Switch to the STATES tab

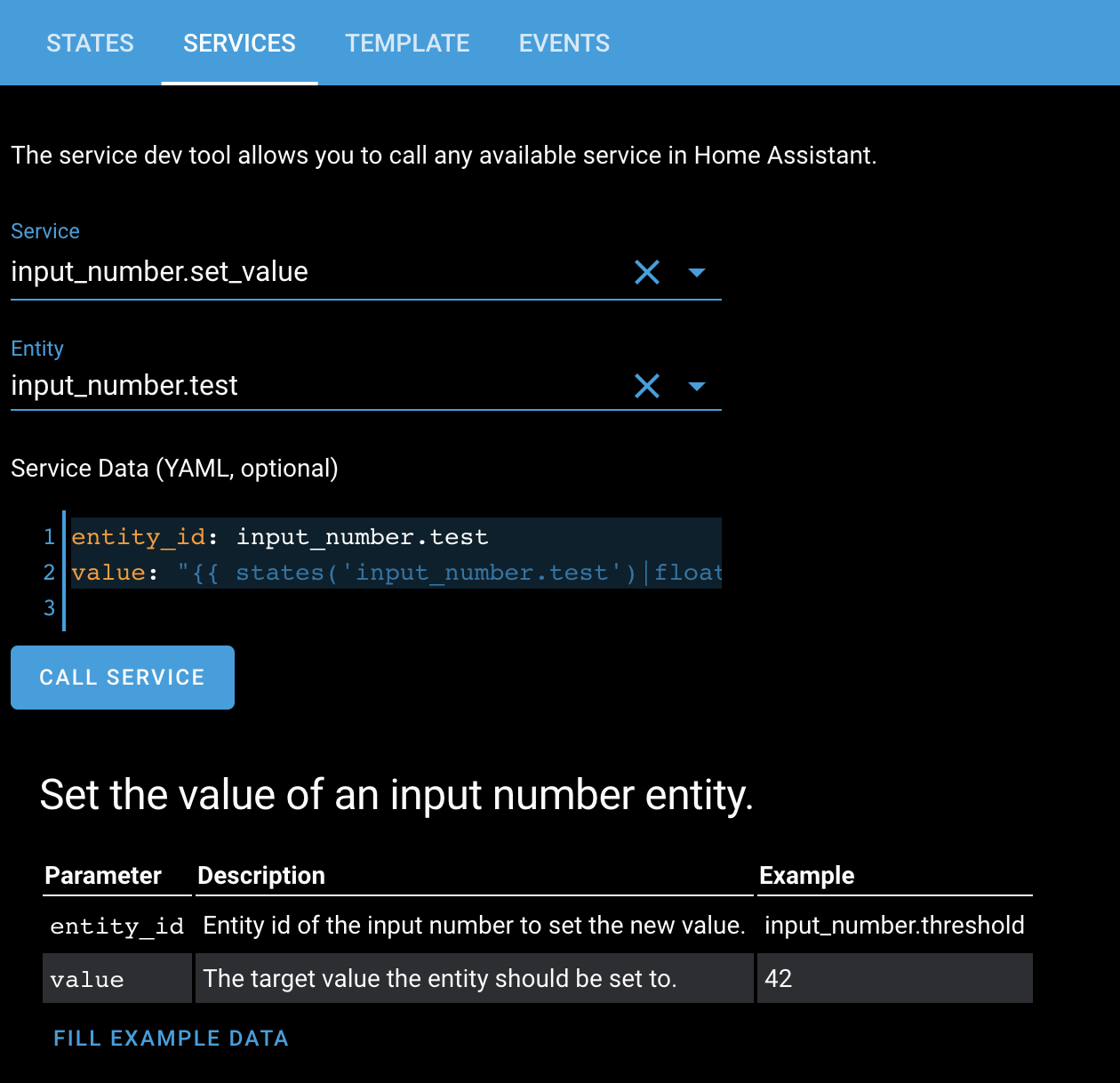point(90,43)
